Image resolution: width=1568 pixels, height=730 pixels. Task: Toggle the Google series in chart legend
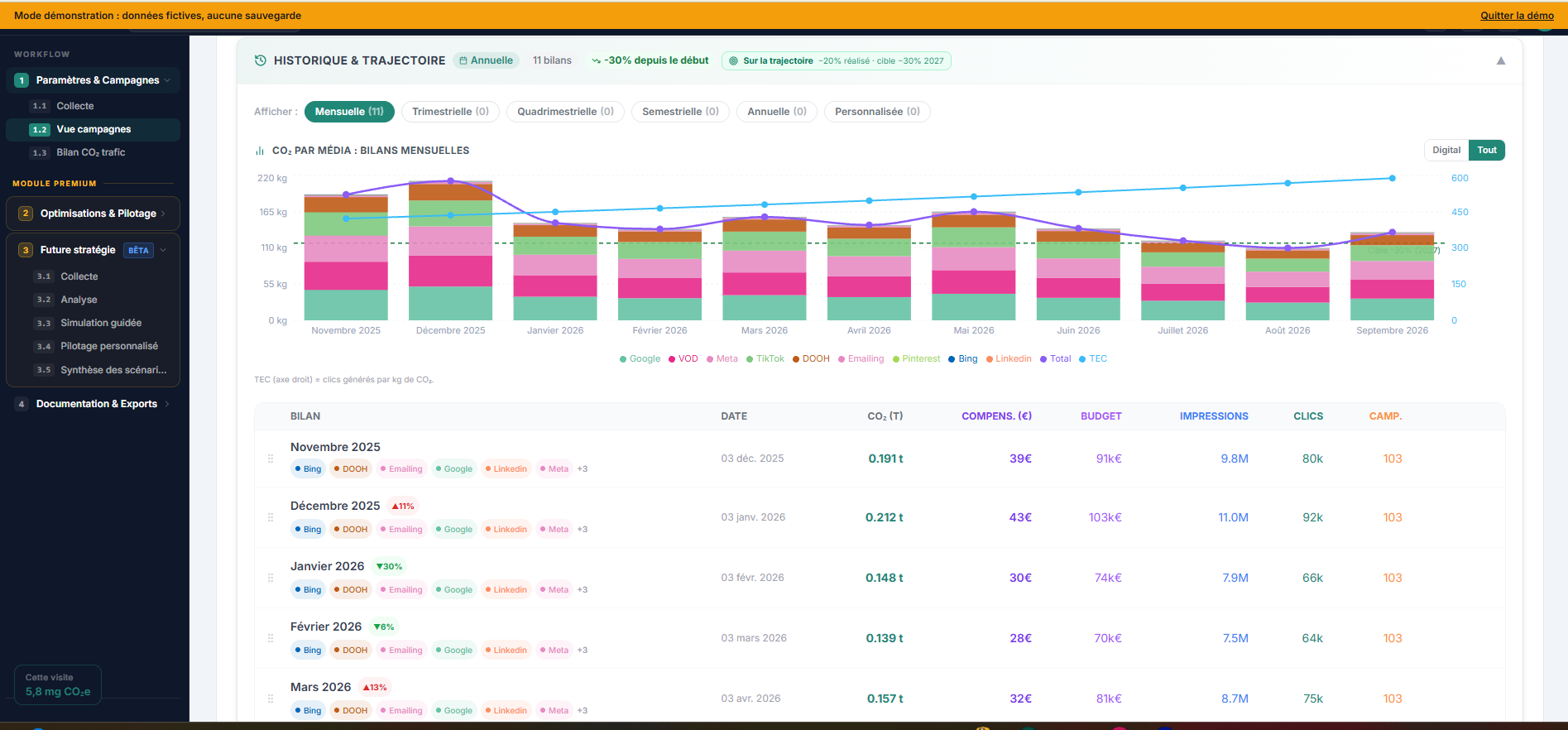point(640,358)
